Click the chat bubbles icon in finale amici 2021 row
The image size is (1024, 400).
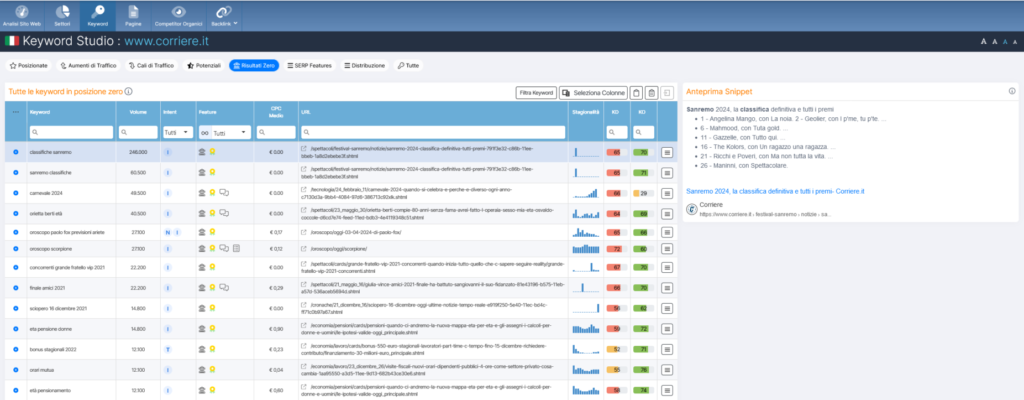tap(224, 288)
